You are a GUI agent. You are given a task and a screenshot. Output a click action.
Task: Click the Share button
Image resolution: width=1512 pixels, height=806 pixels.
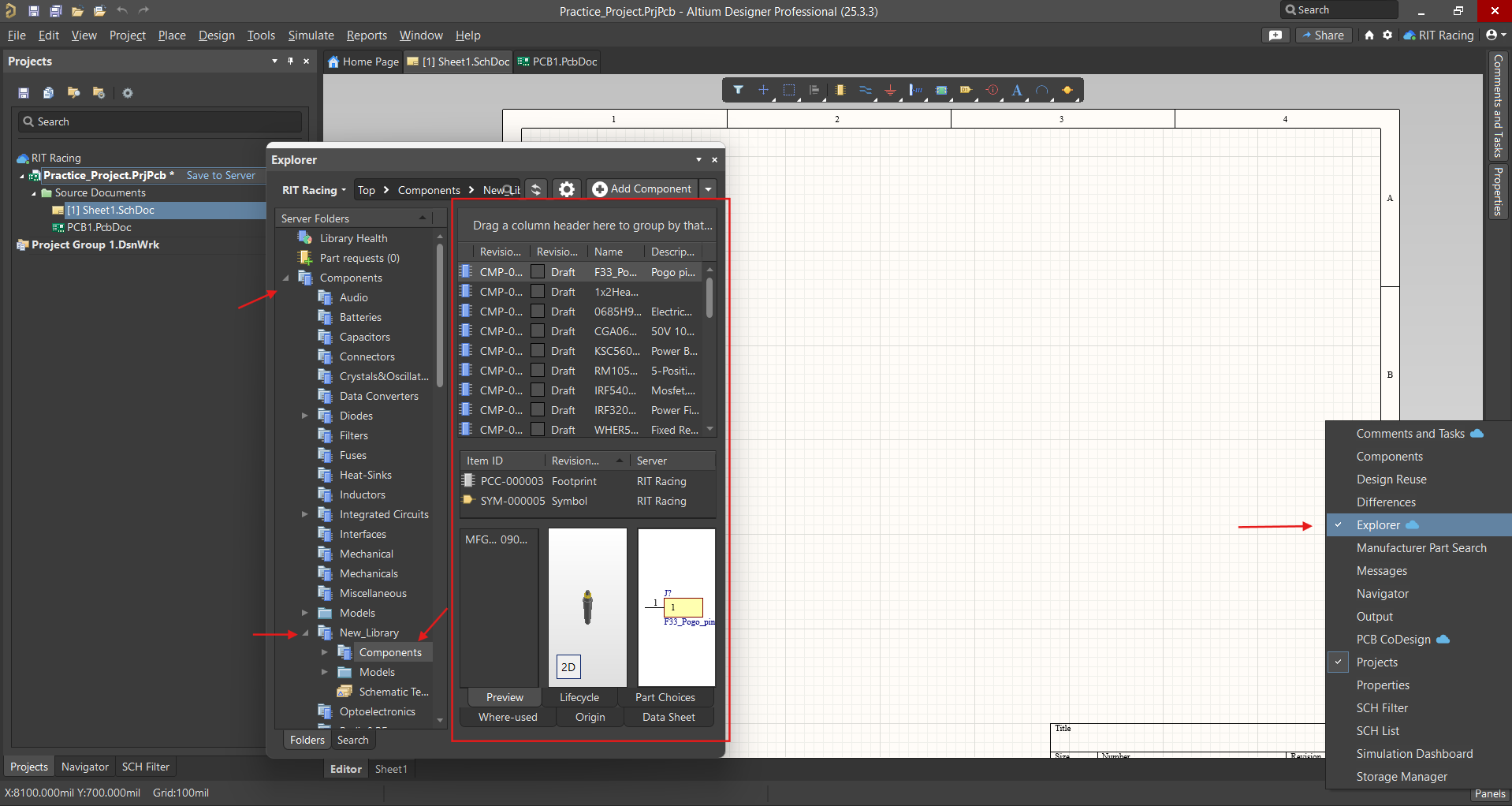tap(1324, 35)
